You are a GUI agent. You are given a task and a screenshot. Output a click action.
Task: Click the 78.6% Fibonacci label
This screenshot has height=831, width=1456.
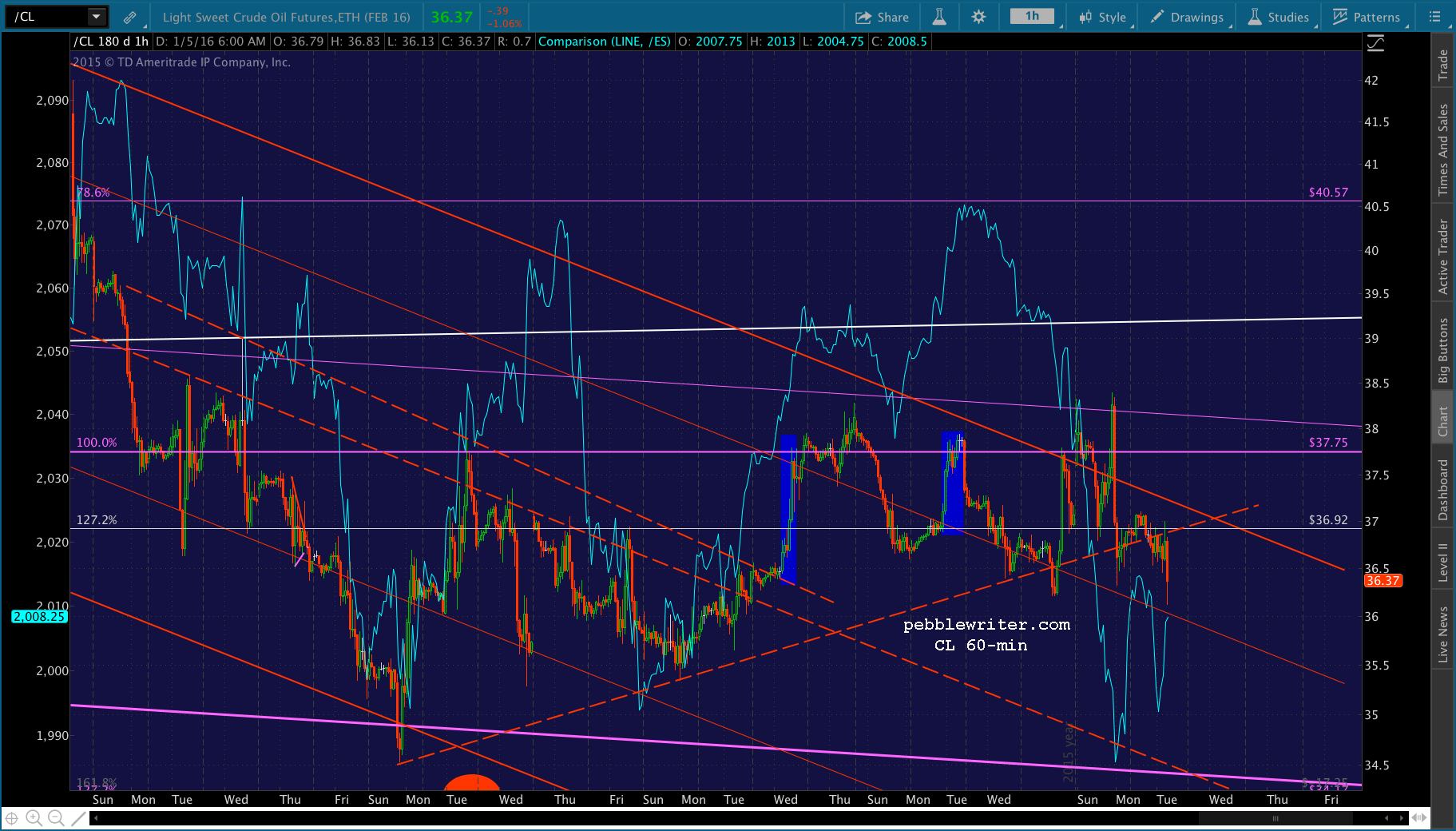point(93,193)
